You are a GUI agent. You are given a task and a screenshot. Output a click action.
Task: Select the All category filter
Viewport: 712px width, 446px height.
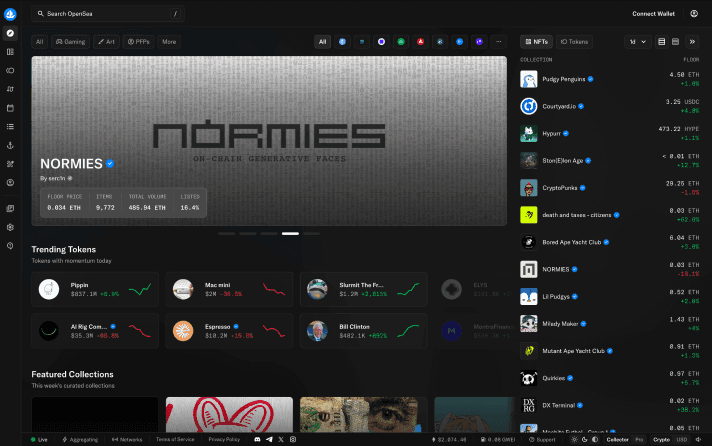coord(40,42)
